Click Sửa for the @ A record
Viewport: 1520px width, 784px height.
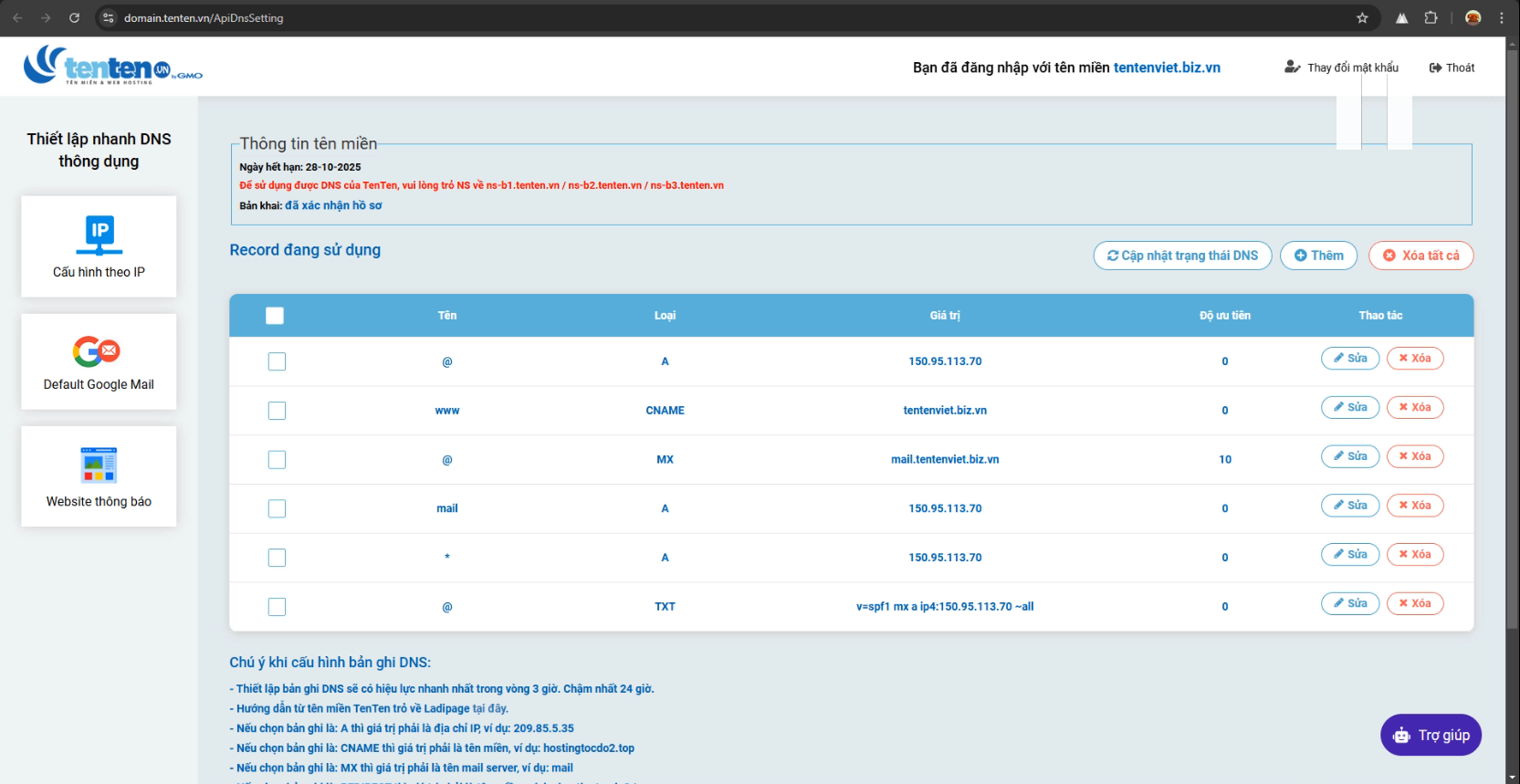point(1350,358)
